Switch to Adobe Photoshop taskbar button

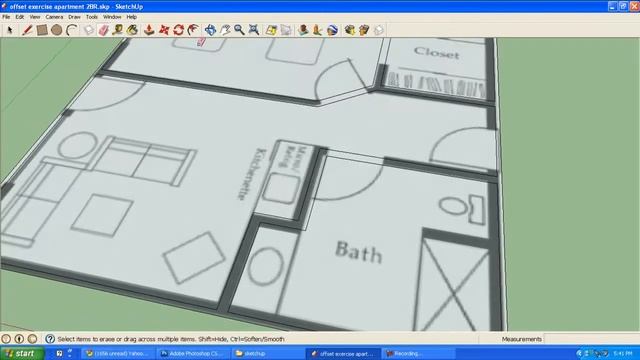click(193, 353)
